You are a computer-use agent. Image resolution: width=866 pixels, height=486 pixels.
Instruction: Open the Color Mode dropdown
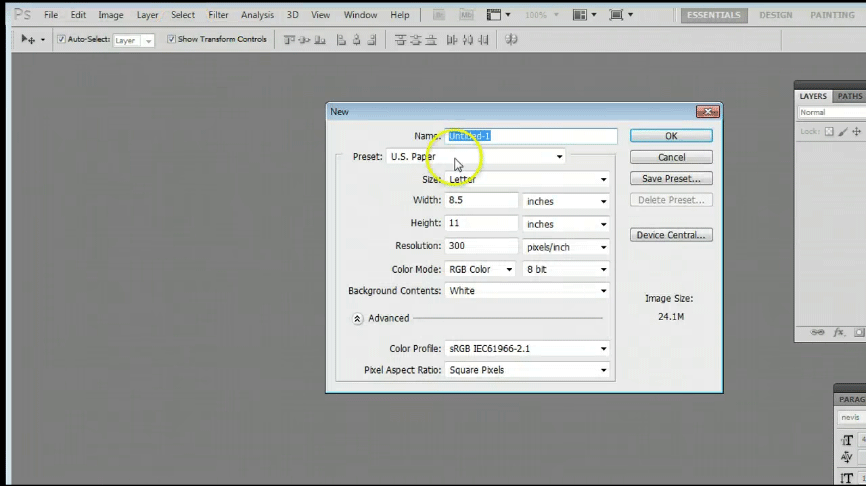[x=480, y=269]
